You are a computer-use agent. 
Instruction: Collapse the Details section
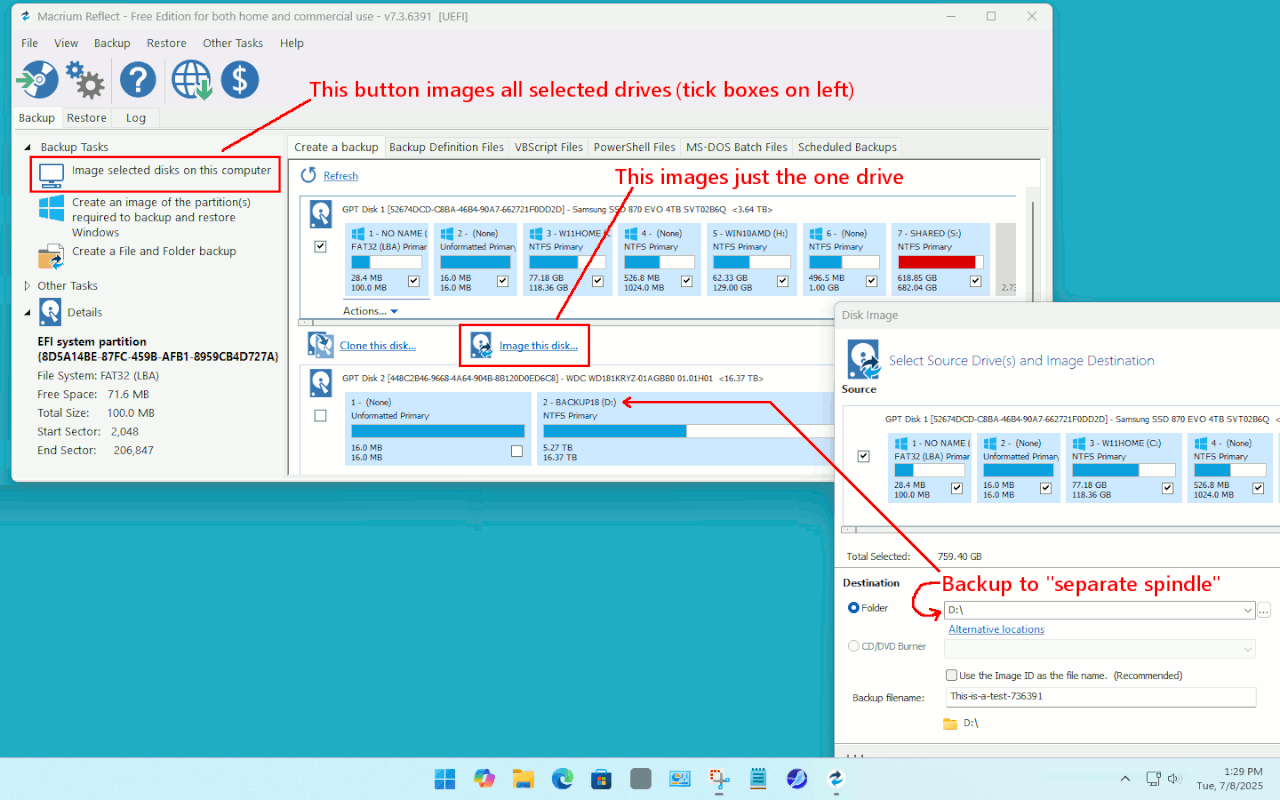[28, 312]
